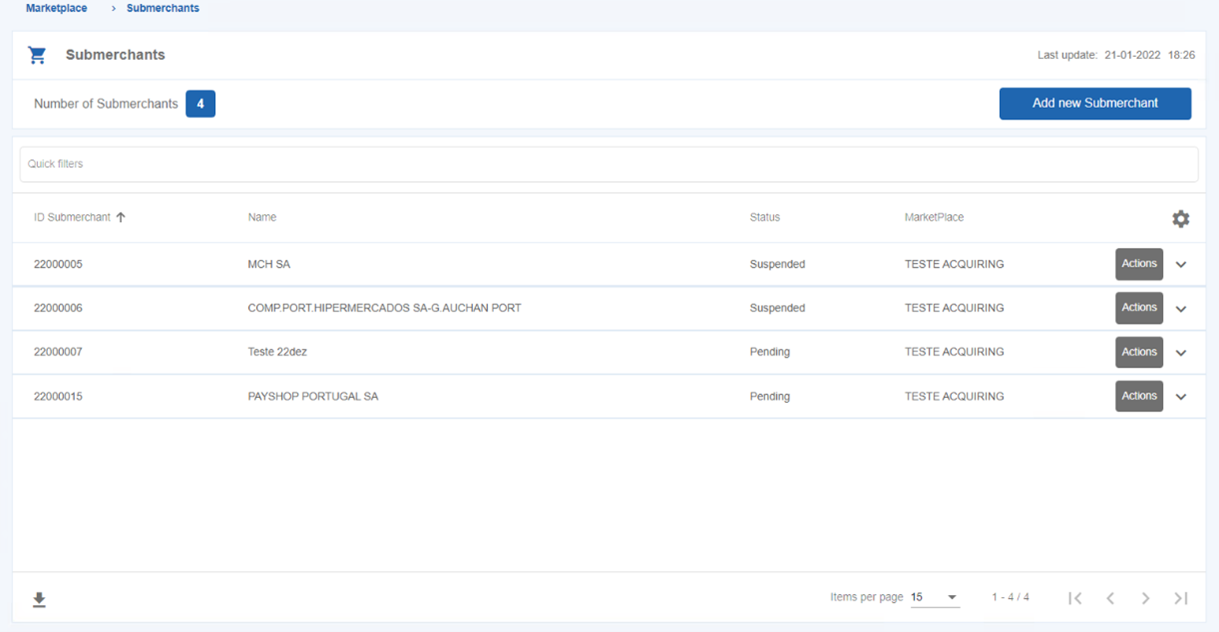1219x632 pixels.
Task: Sort by ID Submerchant arrow
Action: pos(121,217)
